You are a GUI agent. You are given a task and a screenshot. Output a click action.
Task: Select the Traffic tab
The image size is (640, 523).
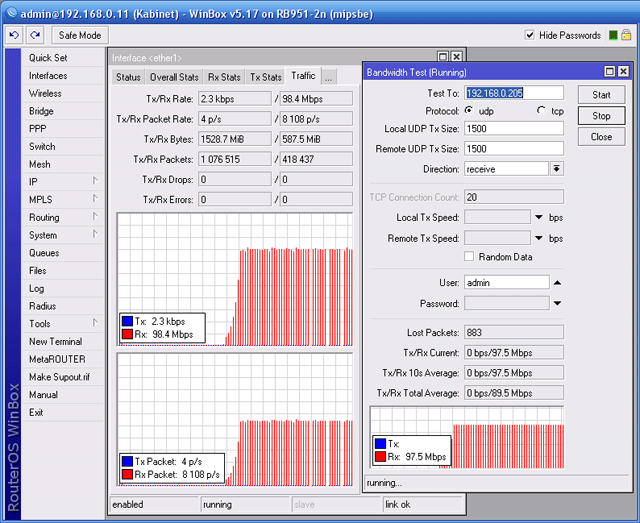point(303,76)
